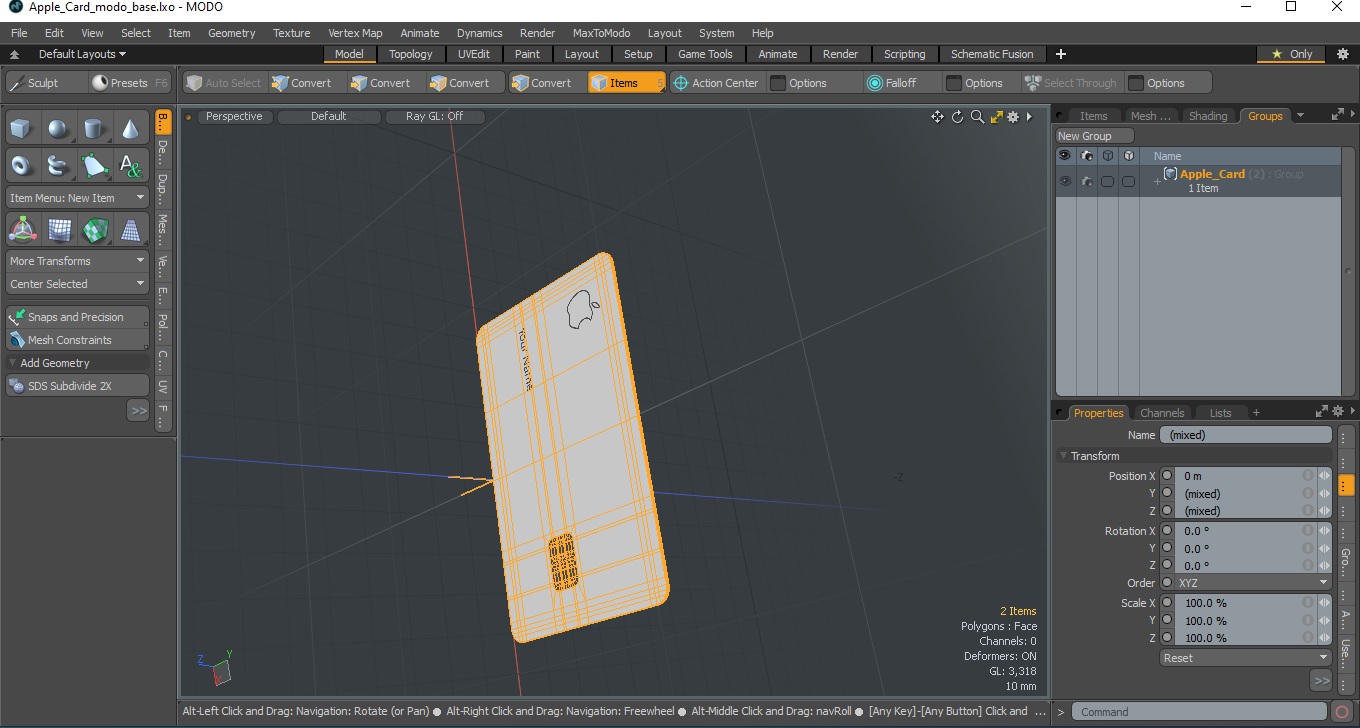Select the grid Bend deformer tool

click(x=58, y=230)
